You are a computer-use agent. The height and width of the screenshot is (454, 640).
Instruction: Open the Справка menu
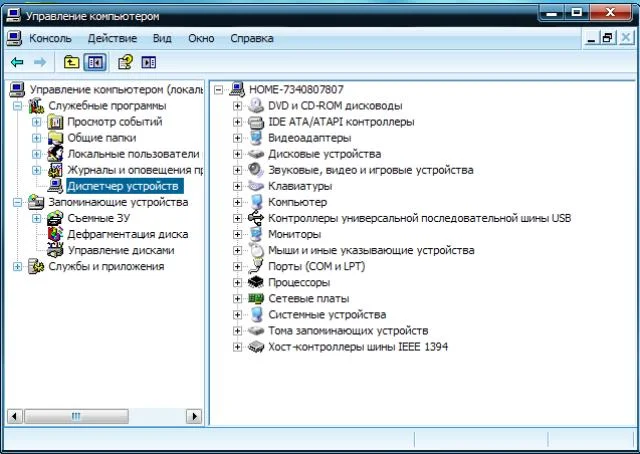(252, 38)
